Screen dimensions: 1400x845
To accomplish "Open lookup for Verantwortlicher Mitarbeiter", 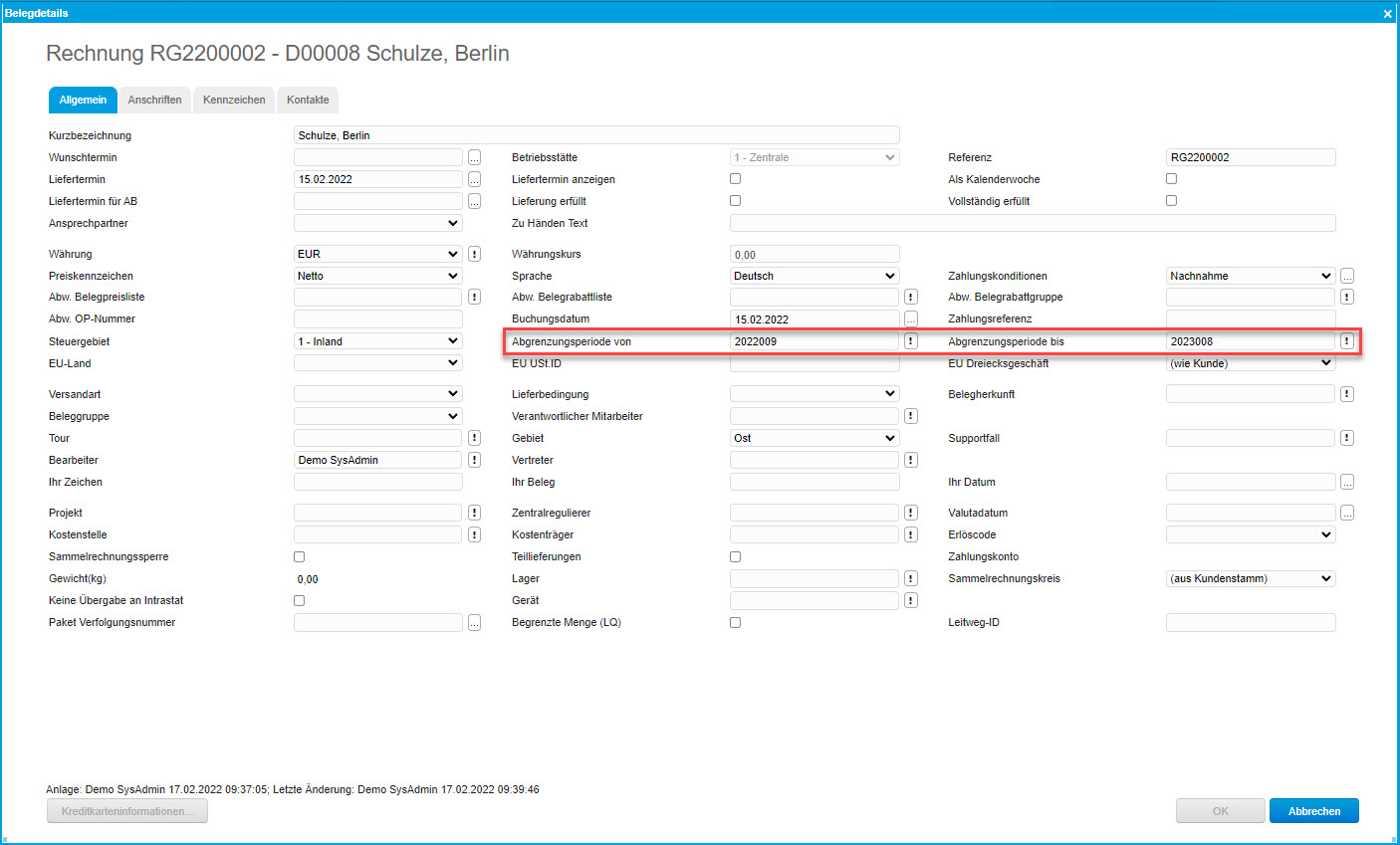I will [910, 416].
